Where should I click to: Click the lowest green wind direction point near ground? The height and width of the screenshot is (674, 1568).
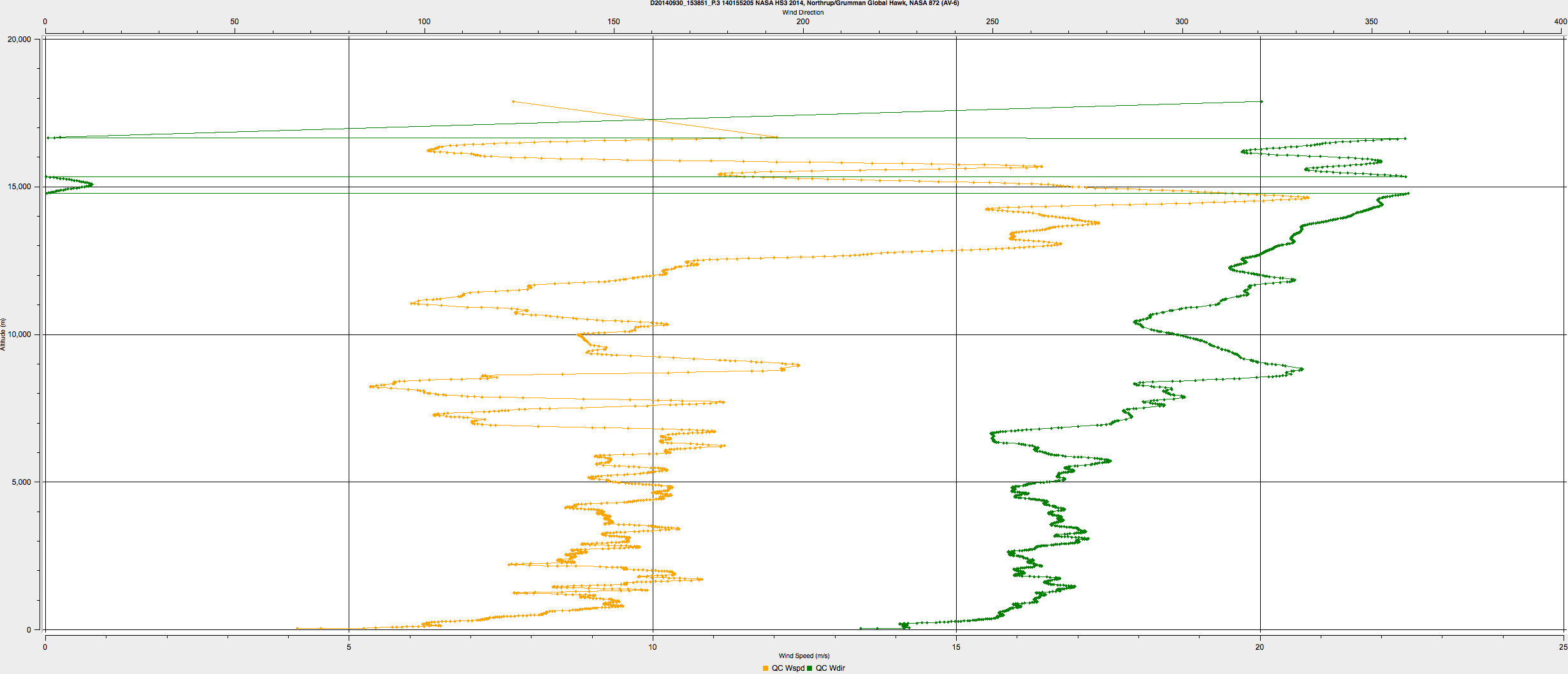860,628
